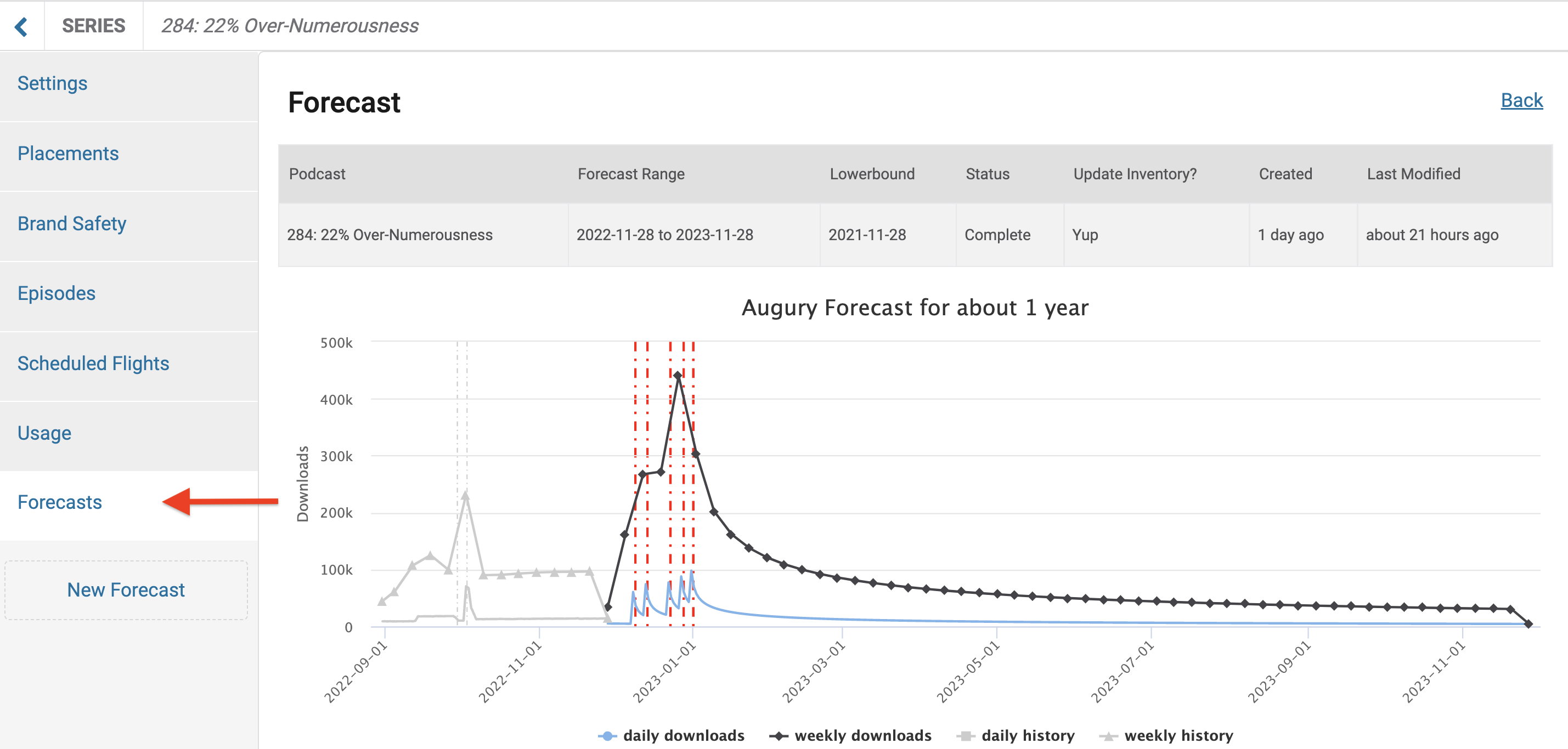Viewport: 1568px width, 749px height.
Task: Select a red dashed flight marker on the chart
Action: (635, 487)
